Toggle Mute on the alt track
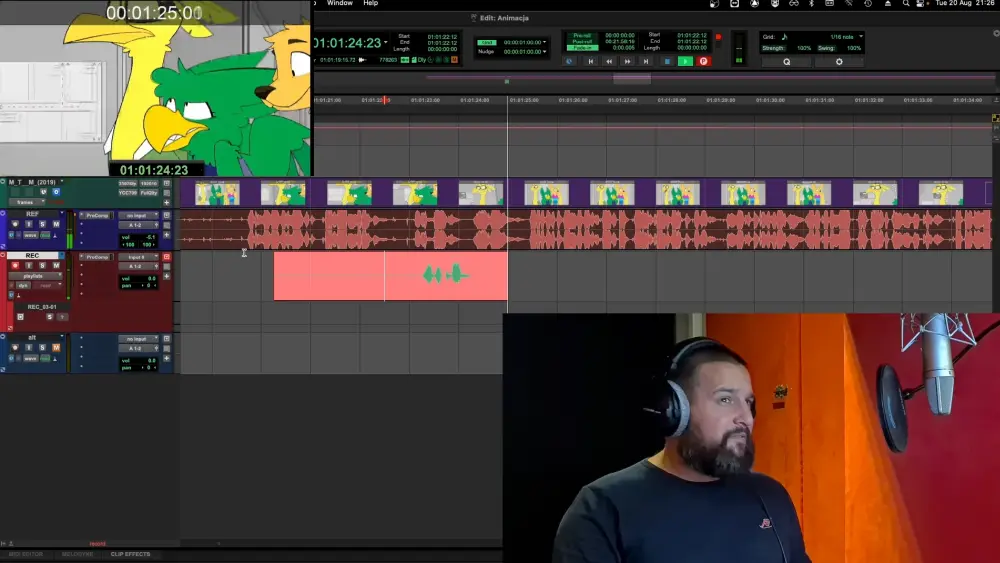1000x563 pixels. pyautogui.click(x=55, y=347)
